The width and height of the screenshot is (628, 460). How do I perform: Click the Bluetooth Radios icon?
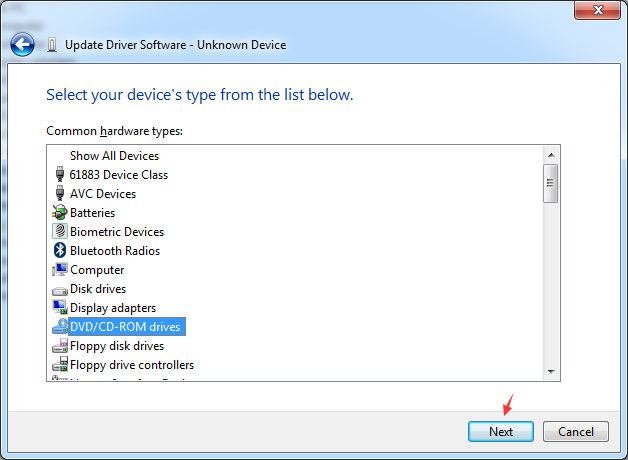tap(59, 251)
